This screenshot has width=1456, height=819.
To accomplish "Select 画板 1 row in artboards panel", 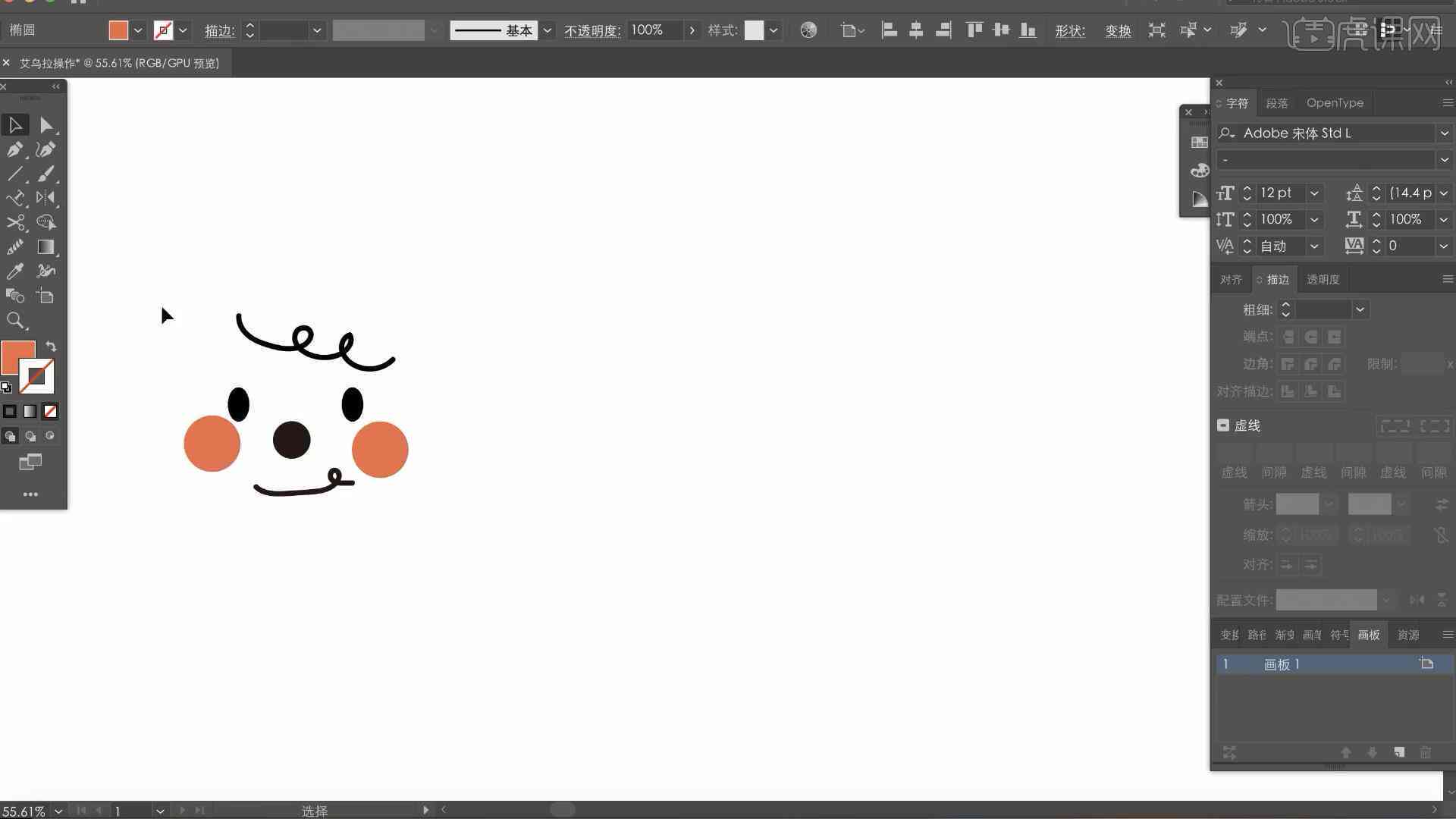I will tap(1334, 664).
